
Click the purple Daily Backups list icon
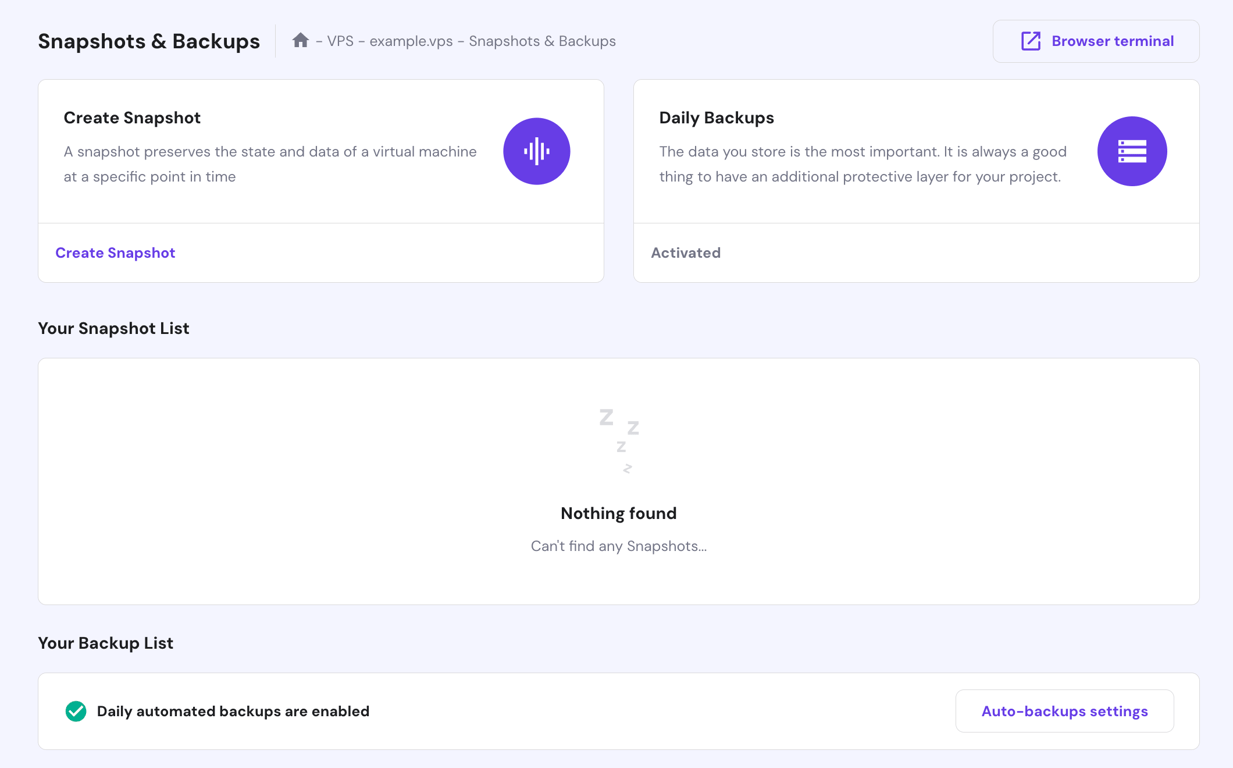(1132, 151)
